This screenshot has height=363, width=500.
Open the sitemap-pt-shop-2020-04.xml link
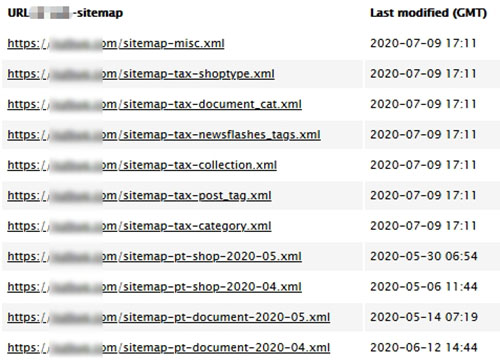click(x=155, y=287)
